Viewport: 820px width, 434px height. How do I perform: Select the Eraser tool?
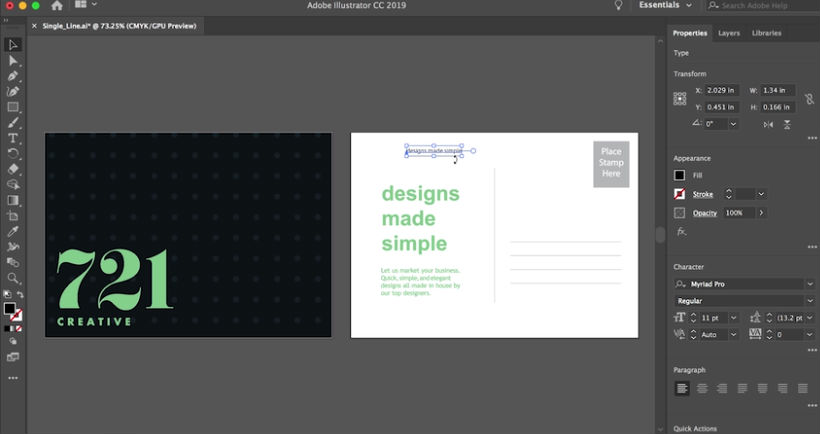(x=13, y=169)
